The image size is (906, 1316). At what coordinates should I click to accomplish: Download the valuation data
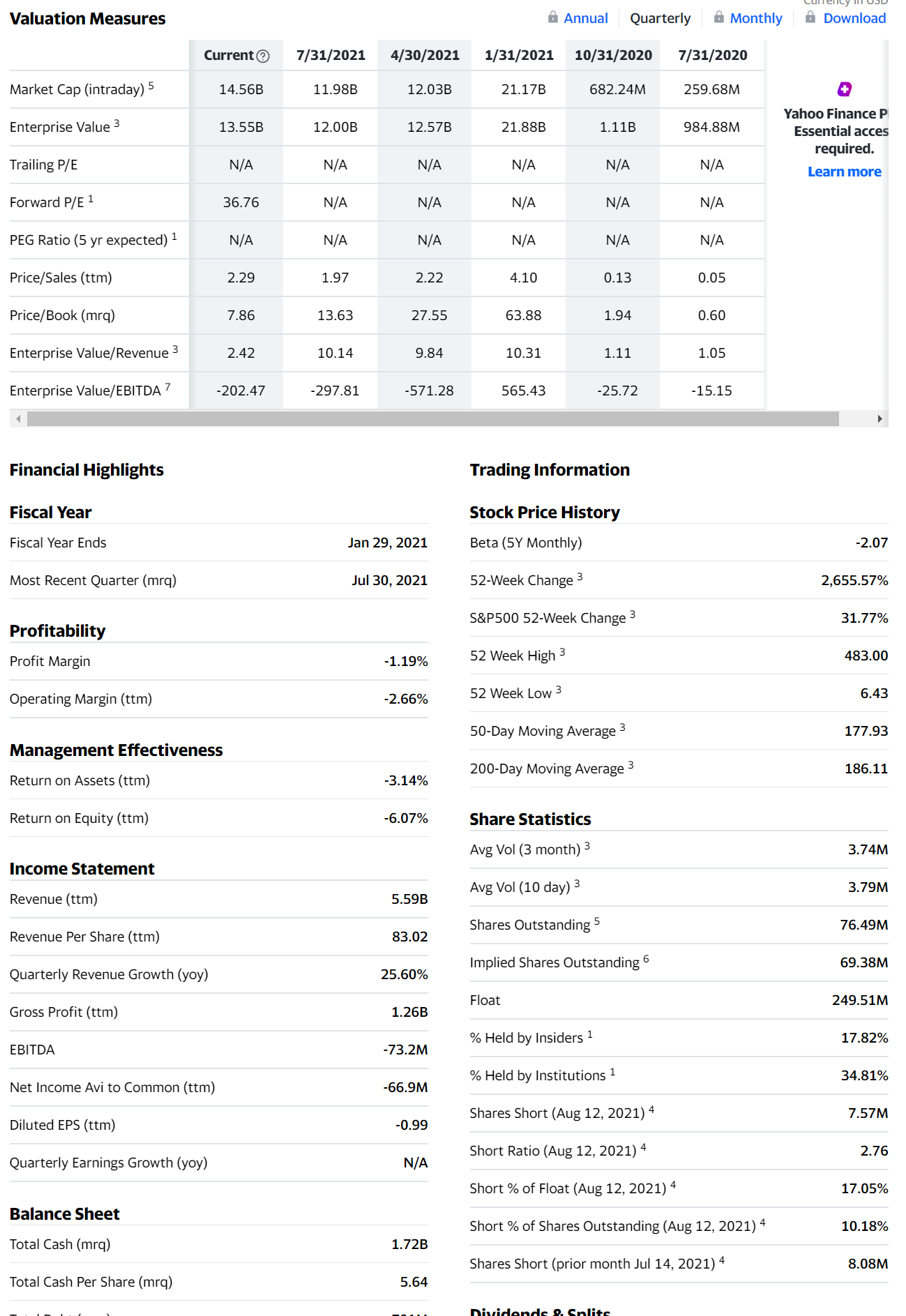854,18
